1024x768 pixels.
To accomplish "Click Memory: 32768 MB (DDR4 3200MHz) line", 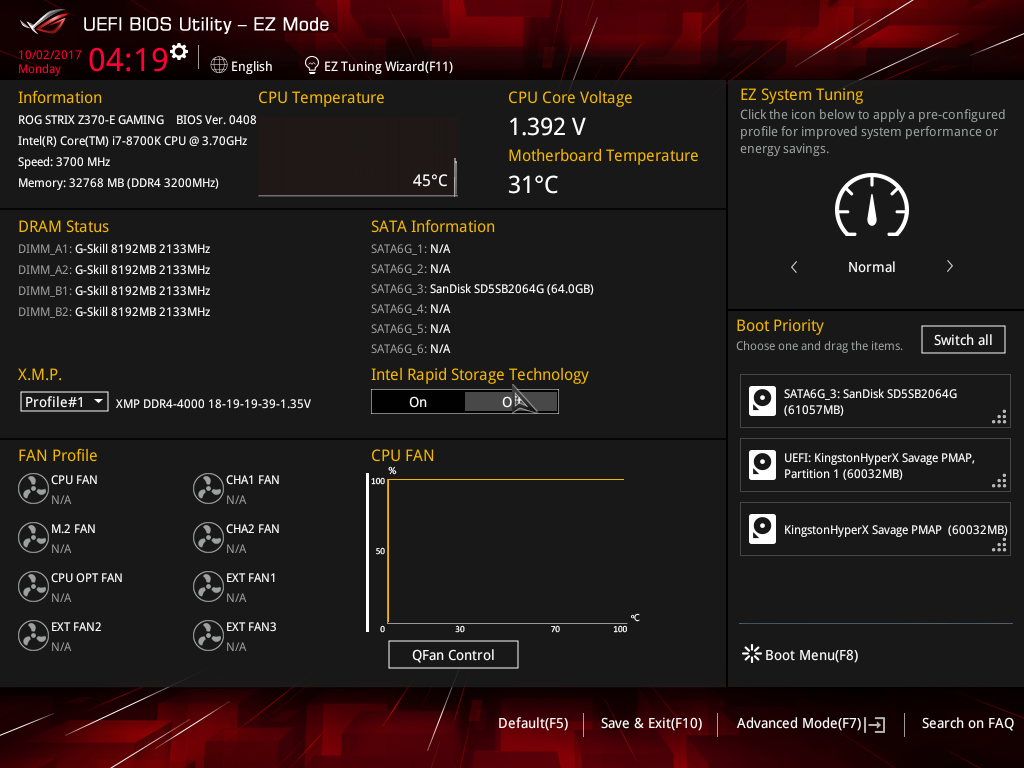I will pos(118,183).
